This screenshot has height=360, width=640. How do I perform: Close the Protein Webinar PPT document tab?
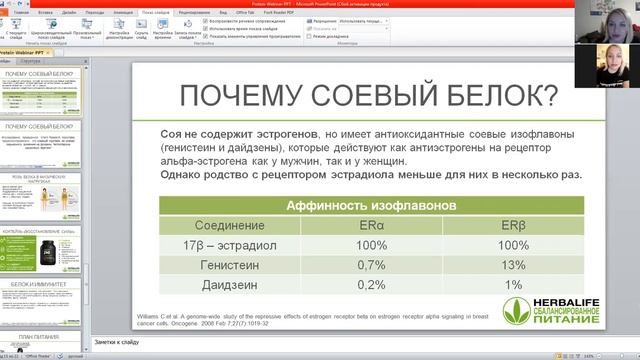click(48, 53)
